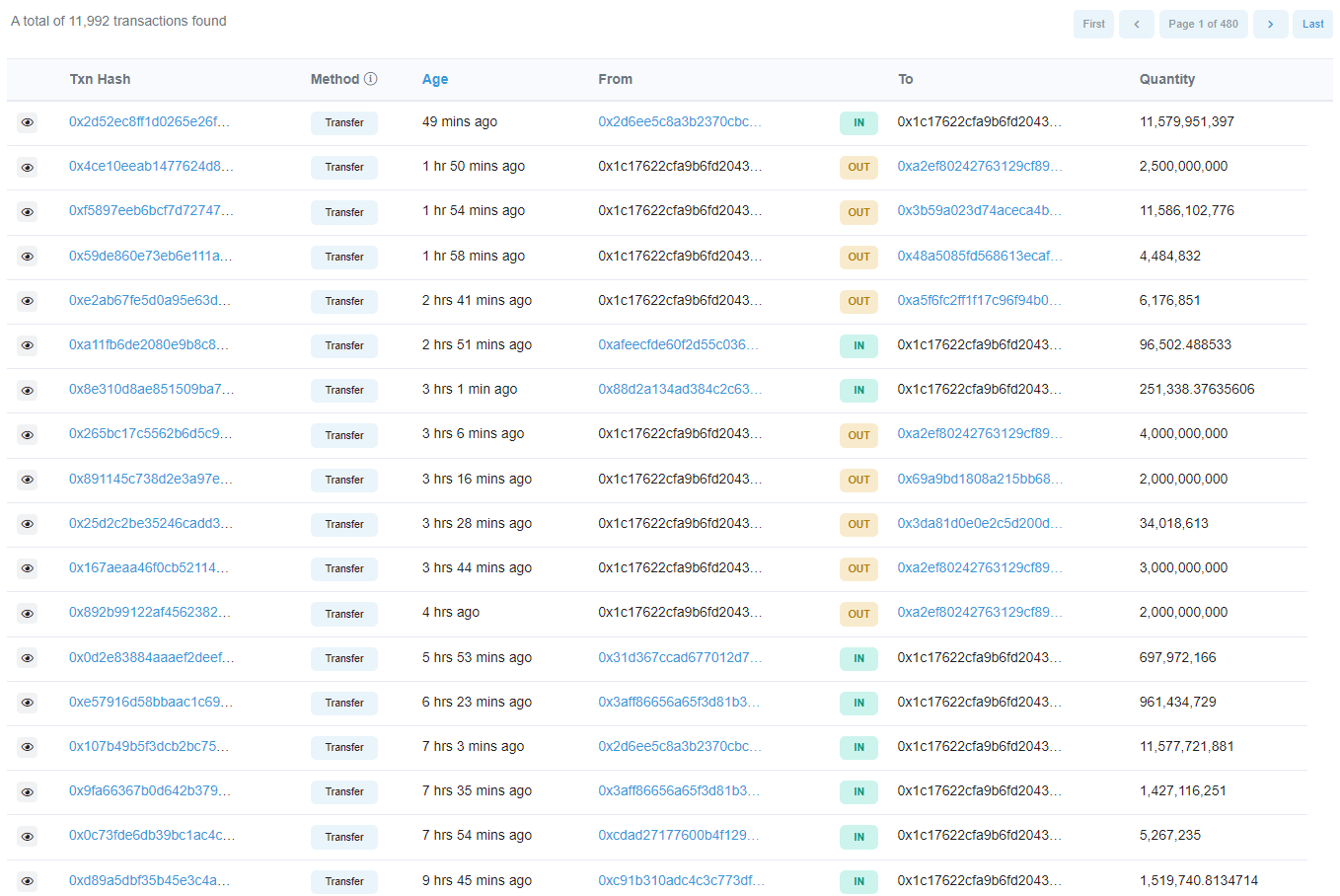Show details eye icon for 0x265bc17c5562b6d5c9

(x=28, y=434)
